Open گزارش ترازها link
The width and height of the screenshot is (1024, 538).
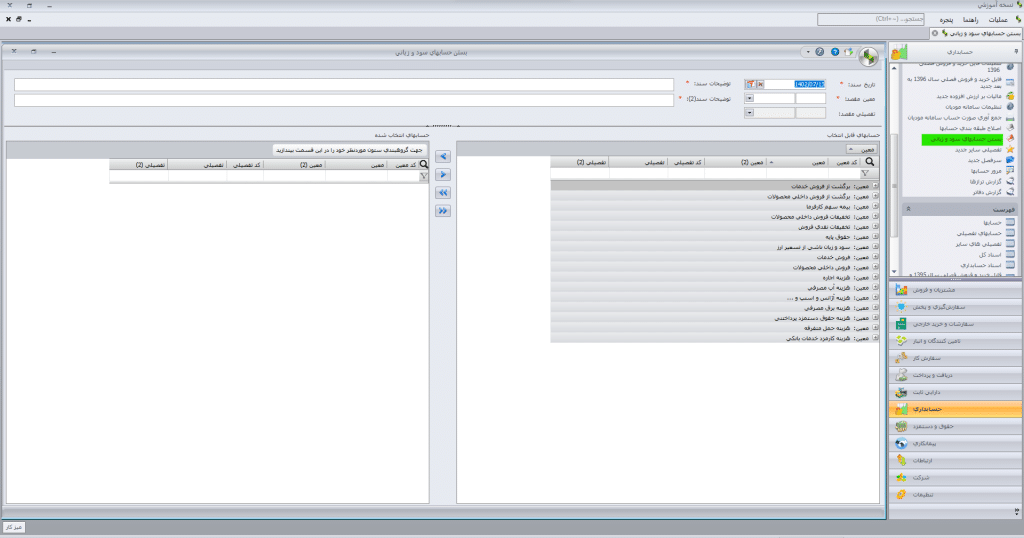click(x=985, y=182)
